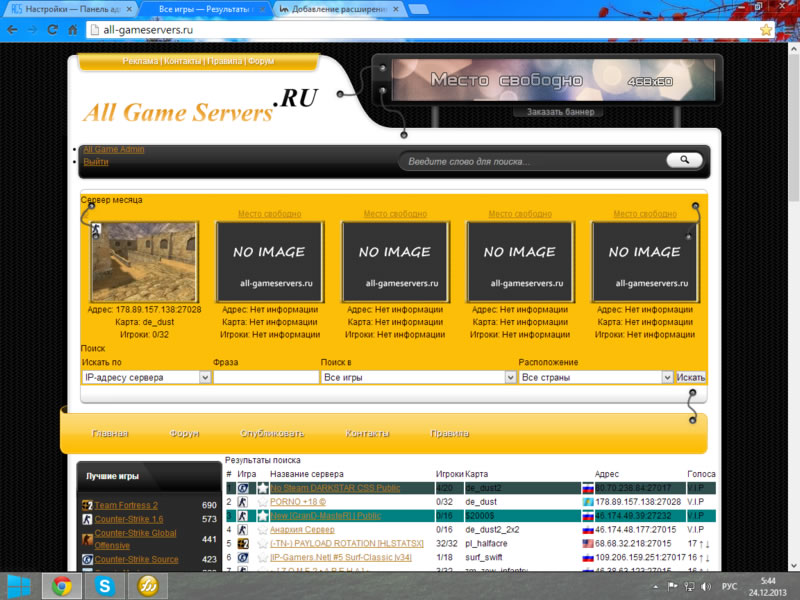Click the vote up arrow for PAYLOAD ROTATION server
The width and height of the screenshot is (800, 600).
[x=701, y=543]
